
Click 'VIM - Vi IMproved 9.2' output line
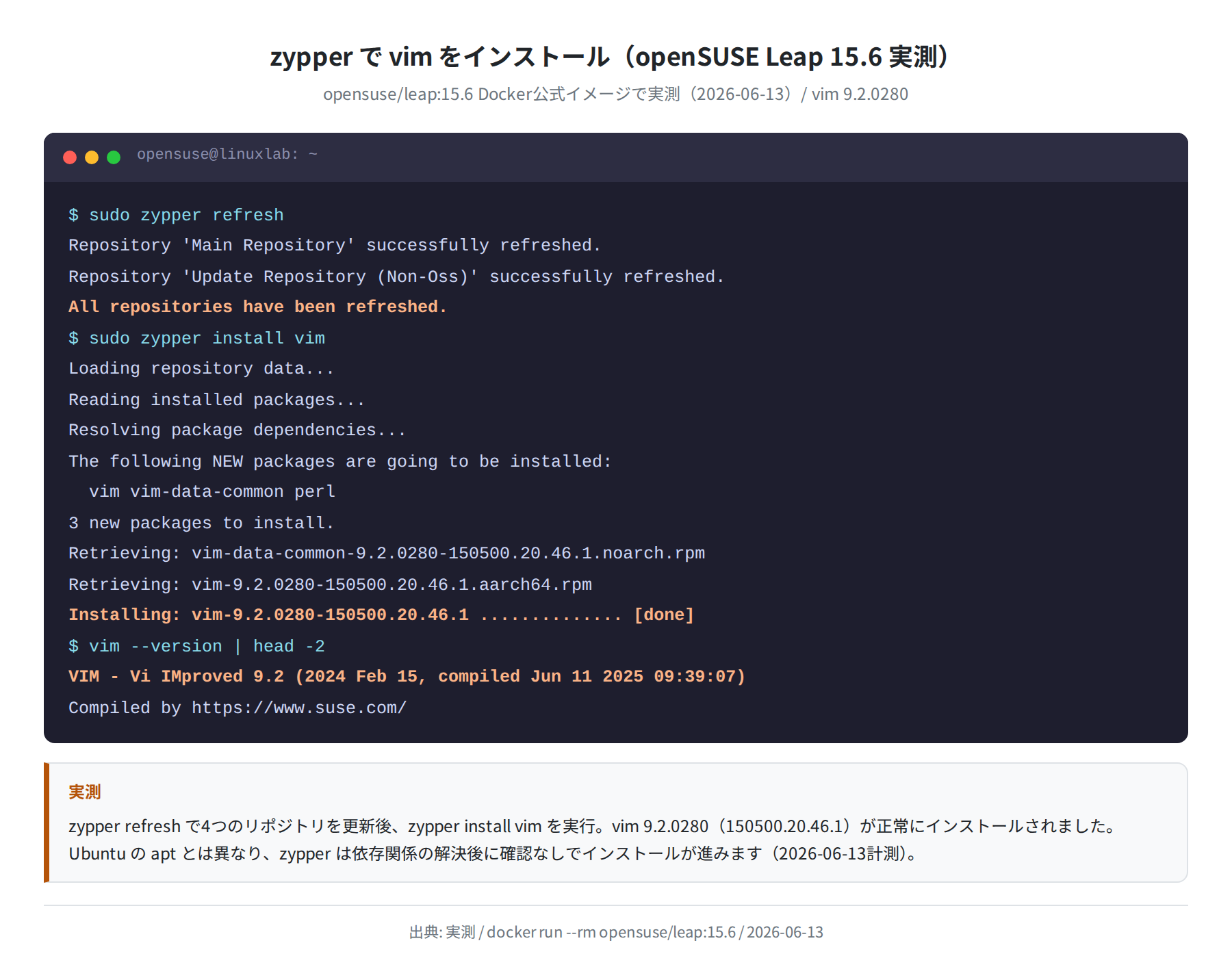pos(407,677)
